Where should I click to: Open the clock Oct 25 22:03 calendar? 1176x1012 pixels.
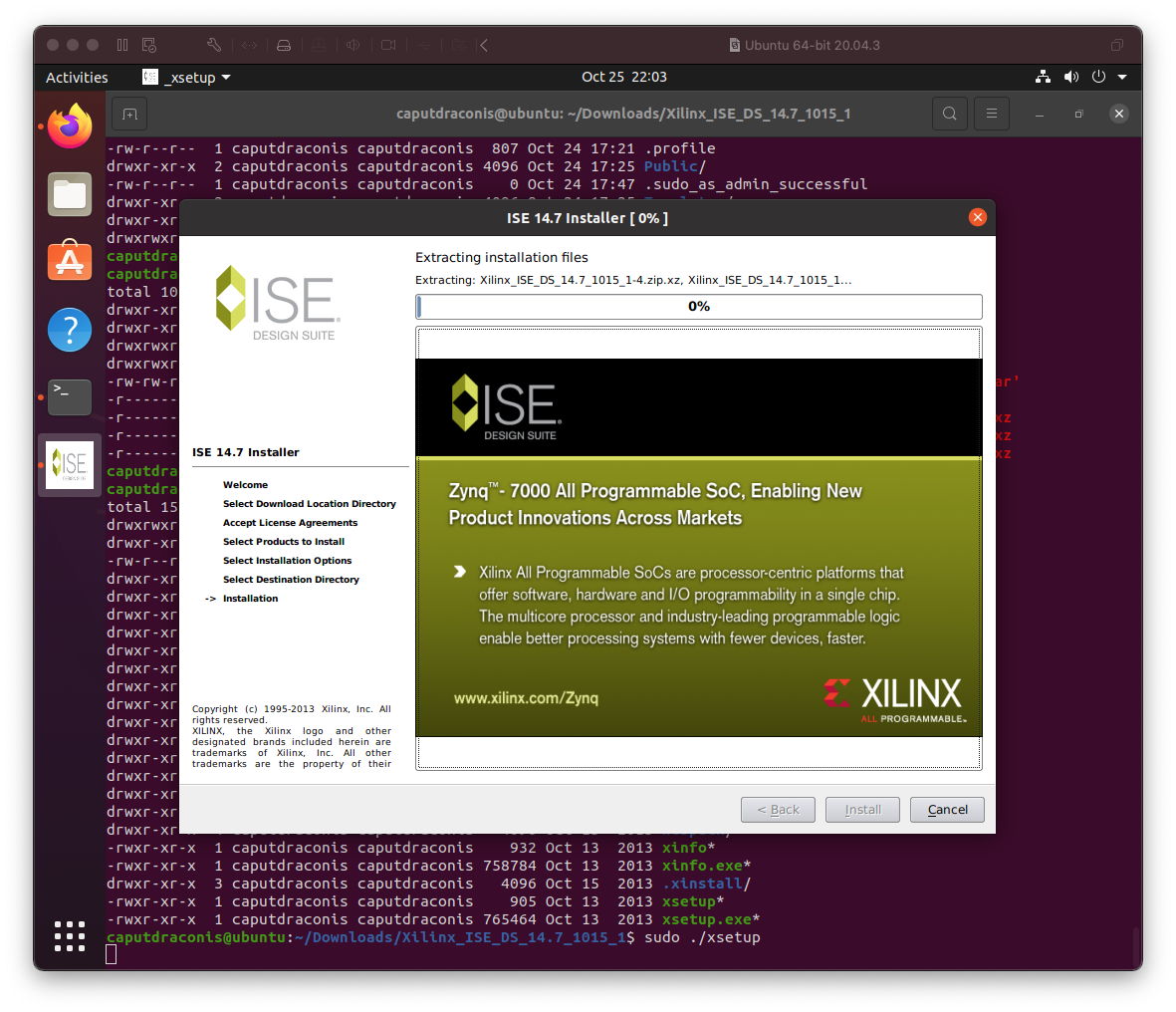pos(624,77)
